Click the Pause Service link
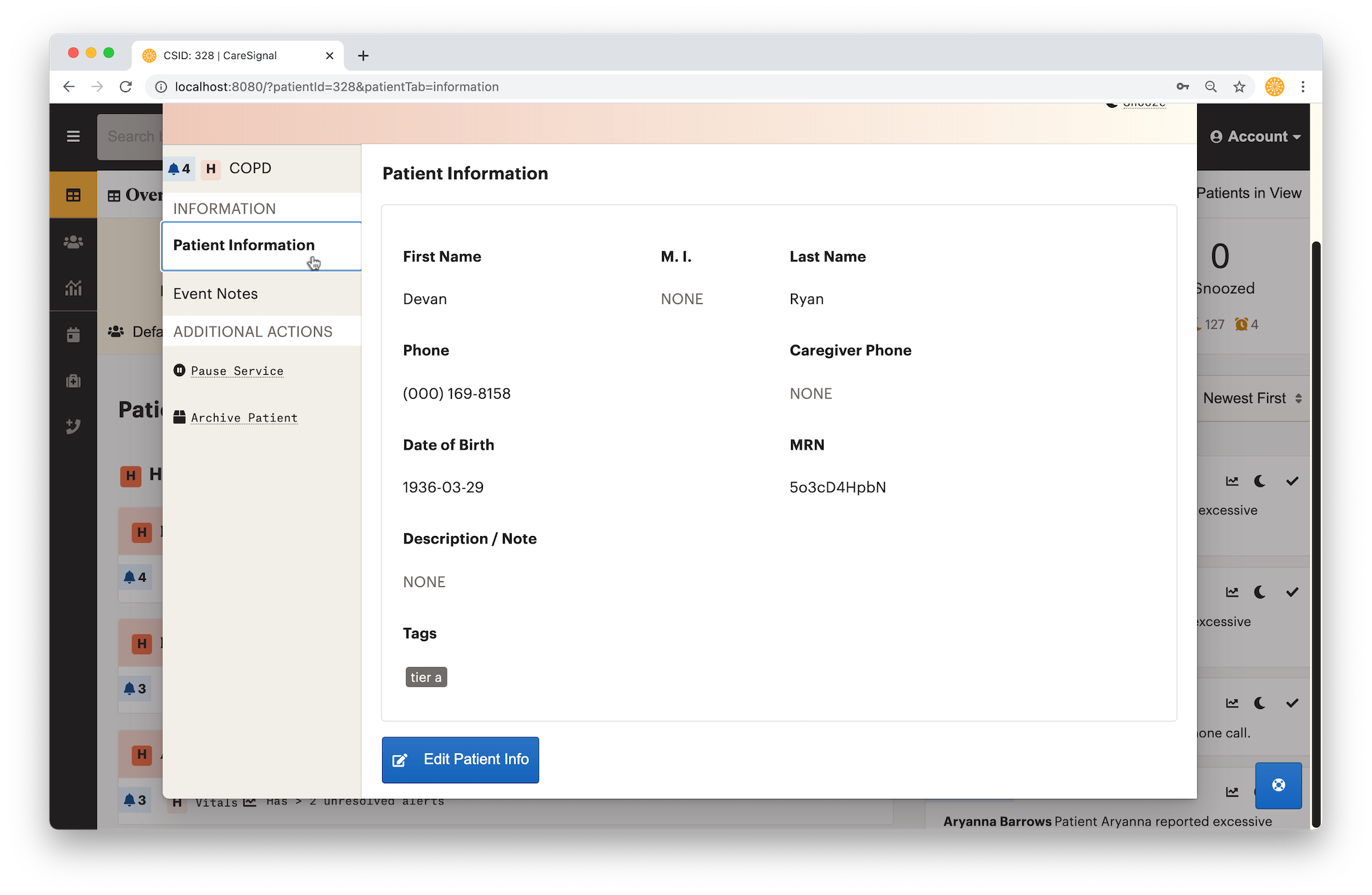This screenshot has width=1372, height=895. click(237, 371)
